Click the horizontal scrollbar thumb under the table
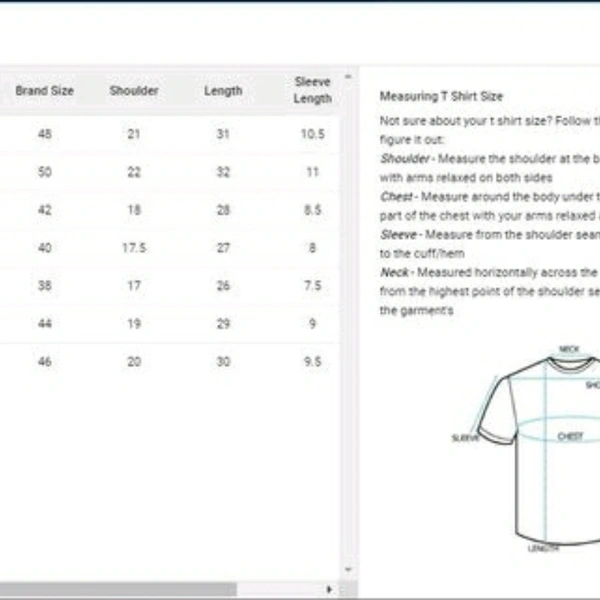This screenshot has width=600, height=600. [x=118, y=589]
